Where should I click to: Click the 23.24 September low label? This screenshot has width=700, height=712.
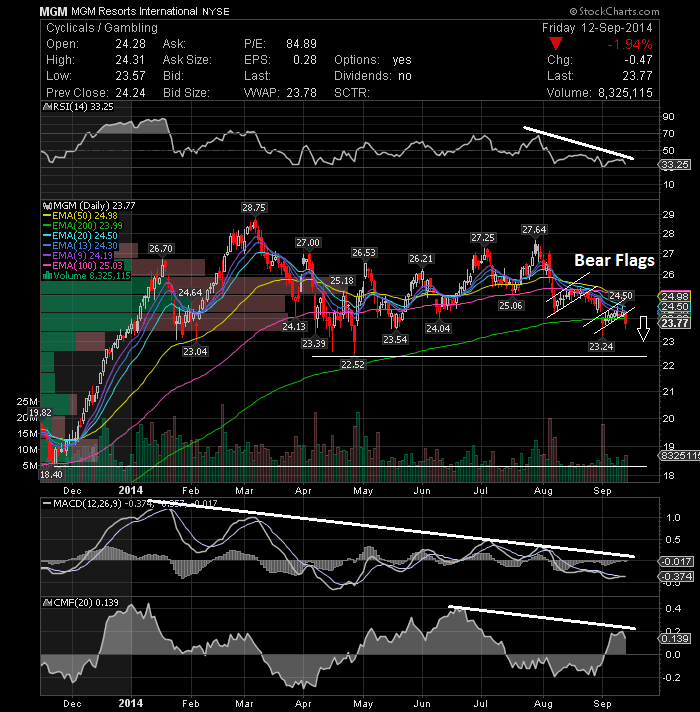pyautogui.click(x=601, y=346)
